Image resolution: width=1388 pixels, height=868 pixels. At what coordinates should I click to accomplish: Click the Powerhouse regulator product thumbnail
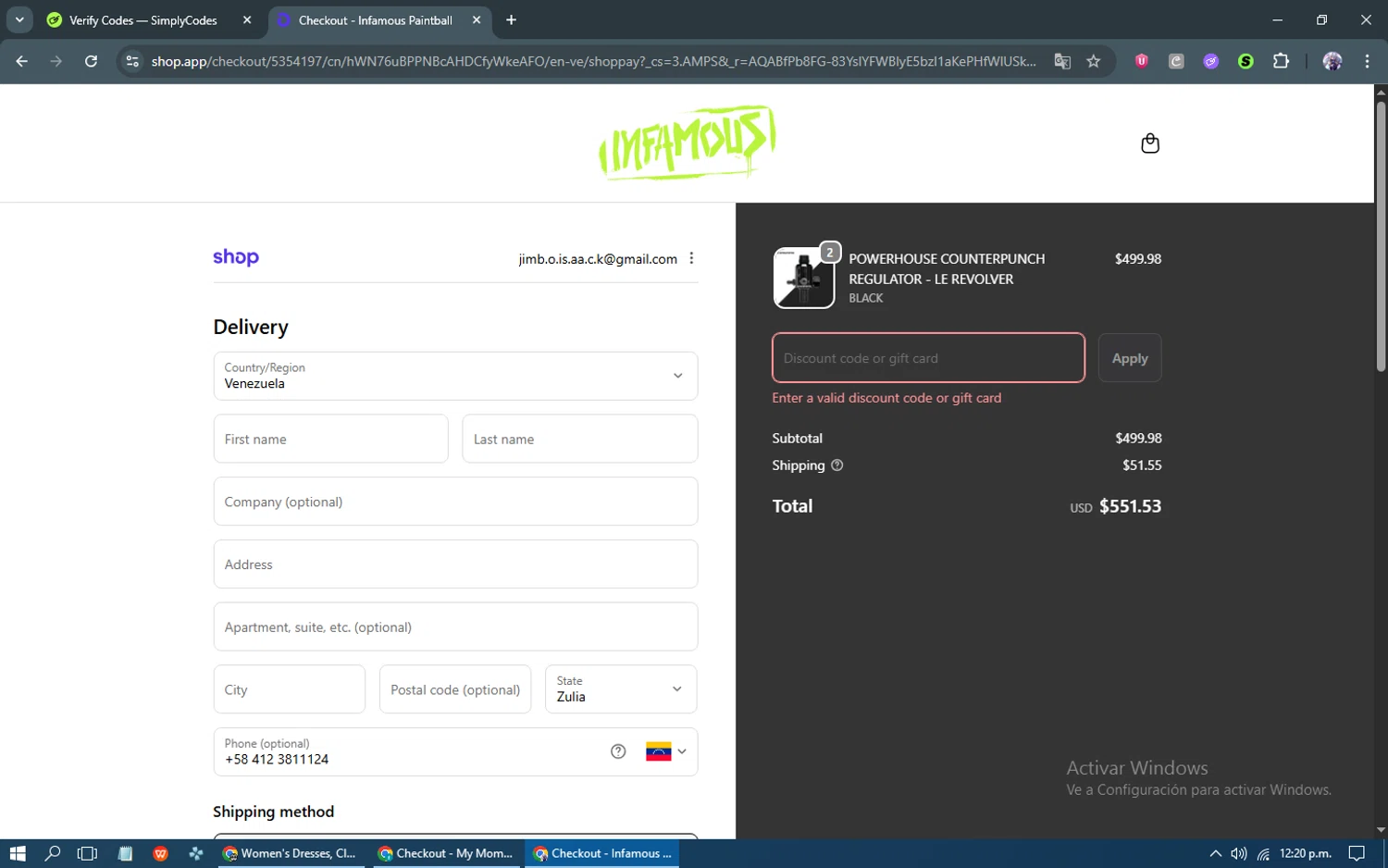[803, 278]
